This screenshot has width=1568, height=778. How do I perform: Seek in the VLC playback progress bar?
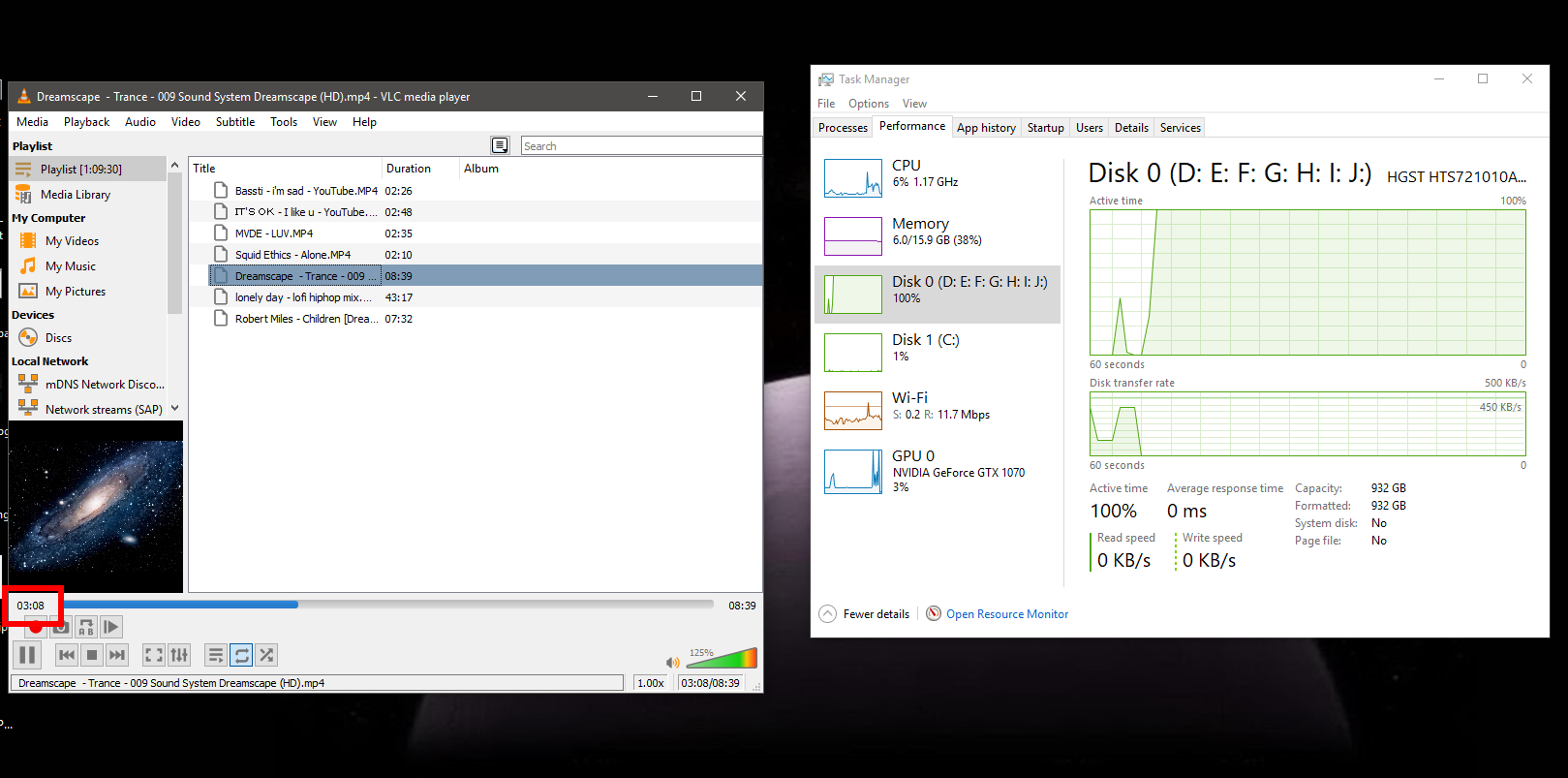pos(388,605)
